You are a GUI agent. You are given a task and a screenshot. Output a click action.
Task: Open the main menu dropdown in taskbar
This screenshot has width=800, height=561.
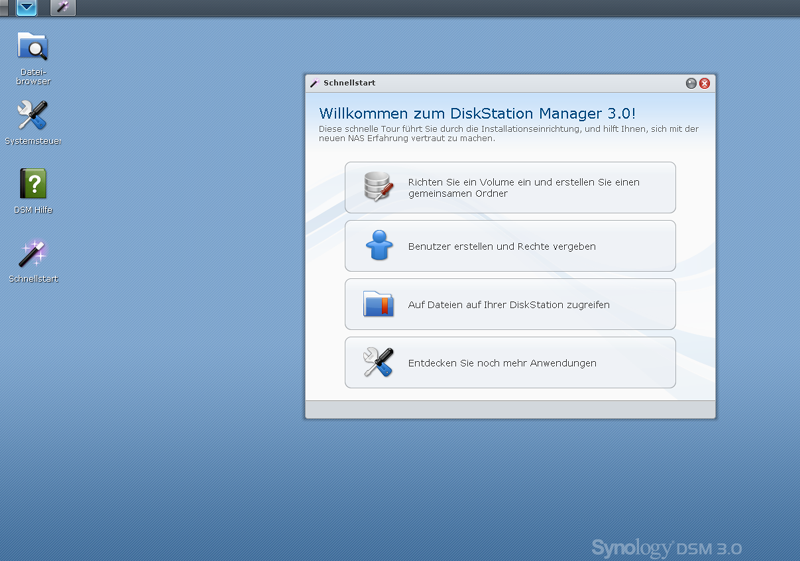click(x=26, y=8)
